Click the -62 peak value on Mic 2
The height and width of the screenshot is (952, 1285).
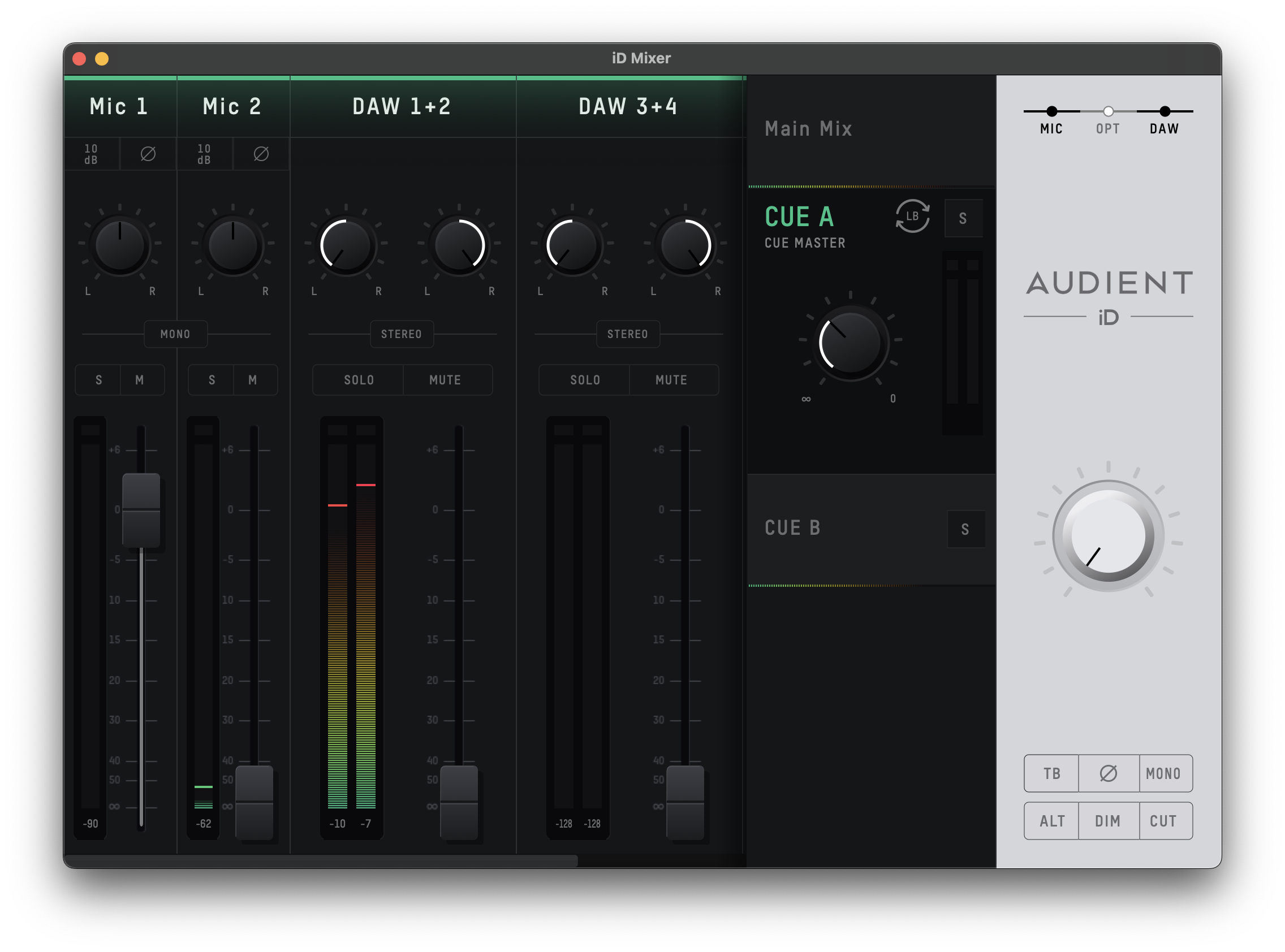(x=204, y=824)
